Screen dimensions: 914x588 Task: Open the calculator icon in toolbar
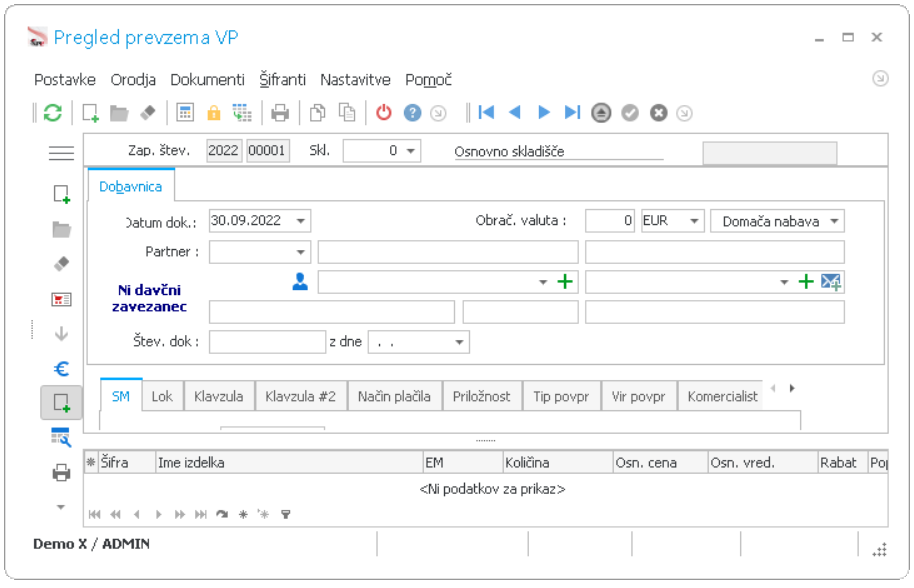[x=185, y=112]
